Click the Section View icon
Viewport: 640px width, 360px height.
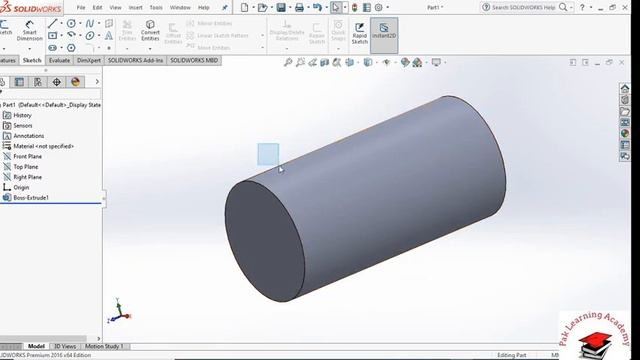[324, 62]
